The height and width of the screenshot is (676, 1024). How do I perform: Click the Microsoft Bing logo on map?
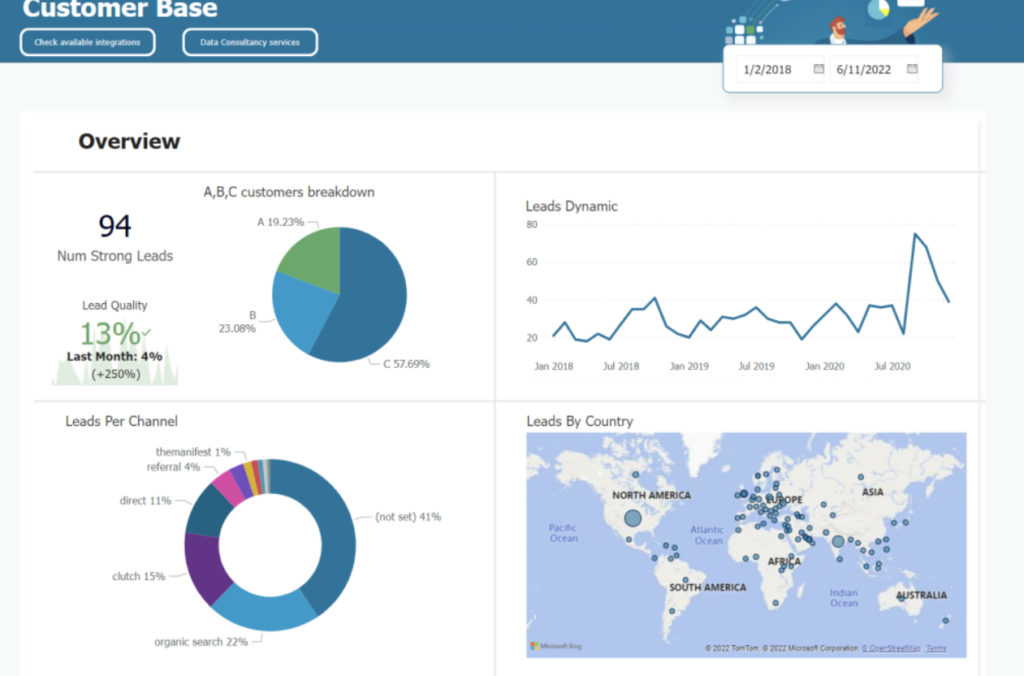pos(556,646)
